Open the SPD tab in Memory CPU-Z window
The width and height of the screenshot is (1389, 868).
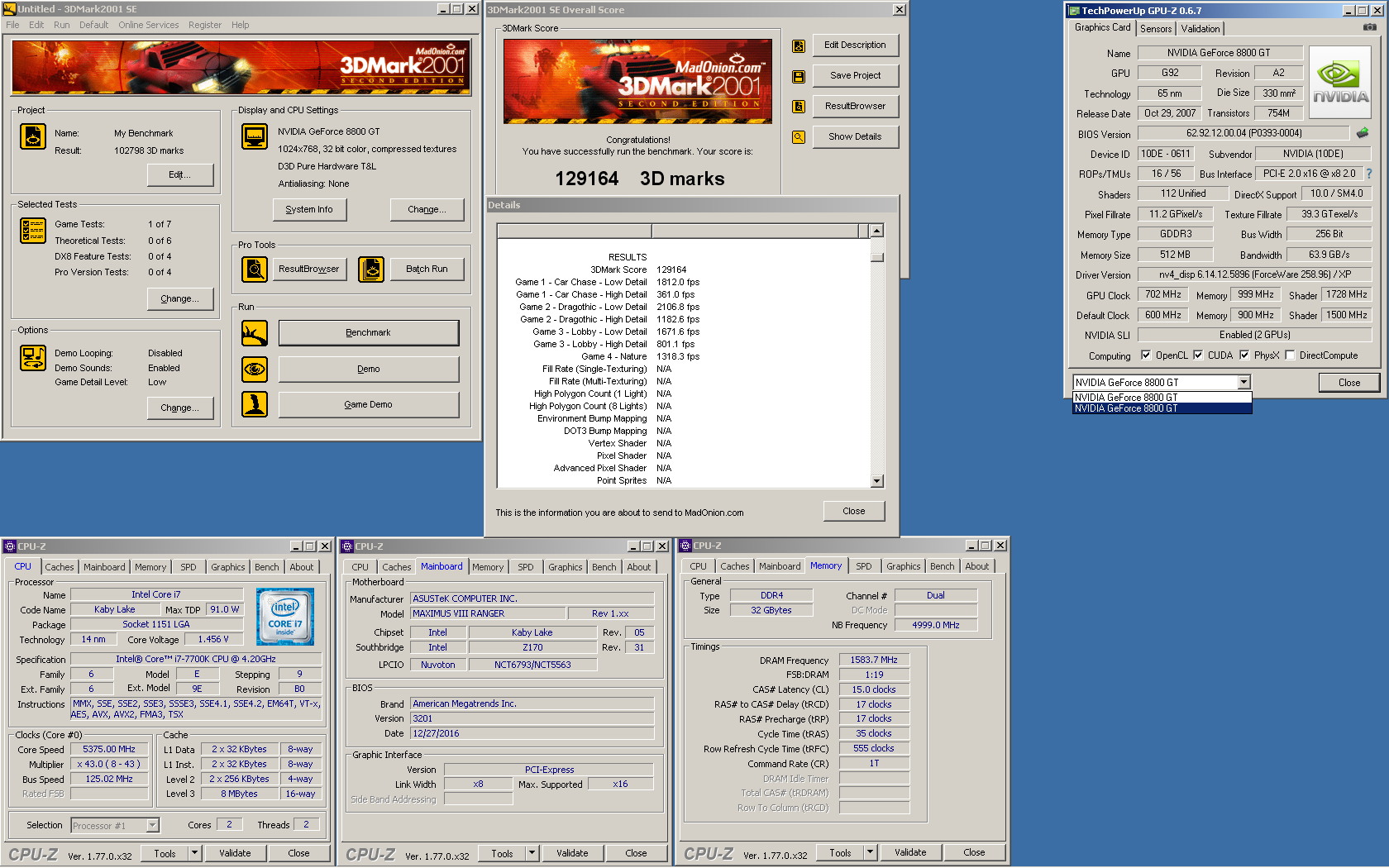click(863, 566)
